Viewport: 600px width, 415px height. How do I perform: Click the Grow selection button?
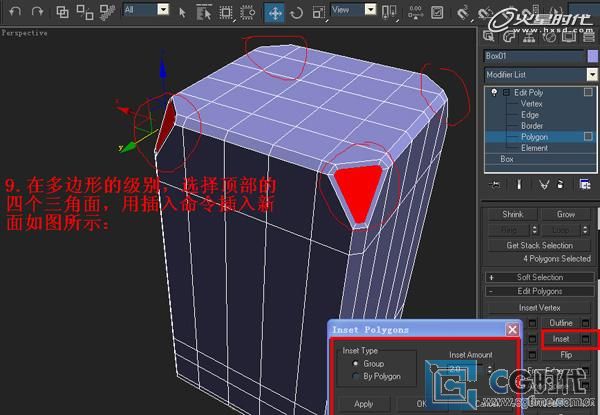pos(566,214)
